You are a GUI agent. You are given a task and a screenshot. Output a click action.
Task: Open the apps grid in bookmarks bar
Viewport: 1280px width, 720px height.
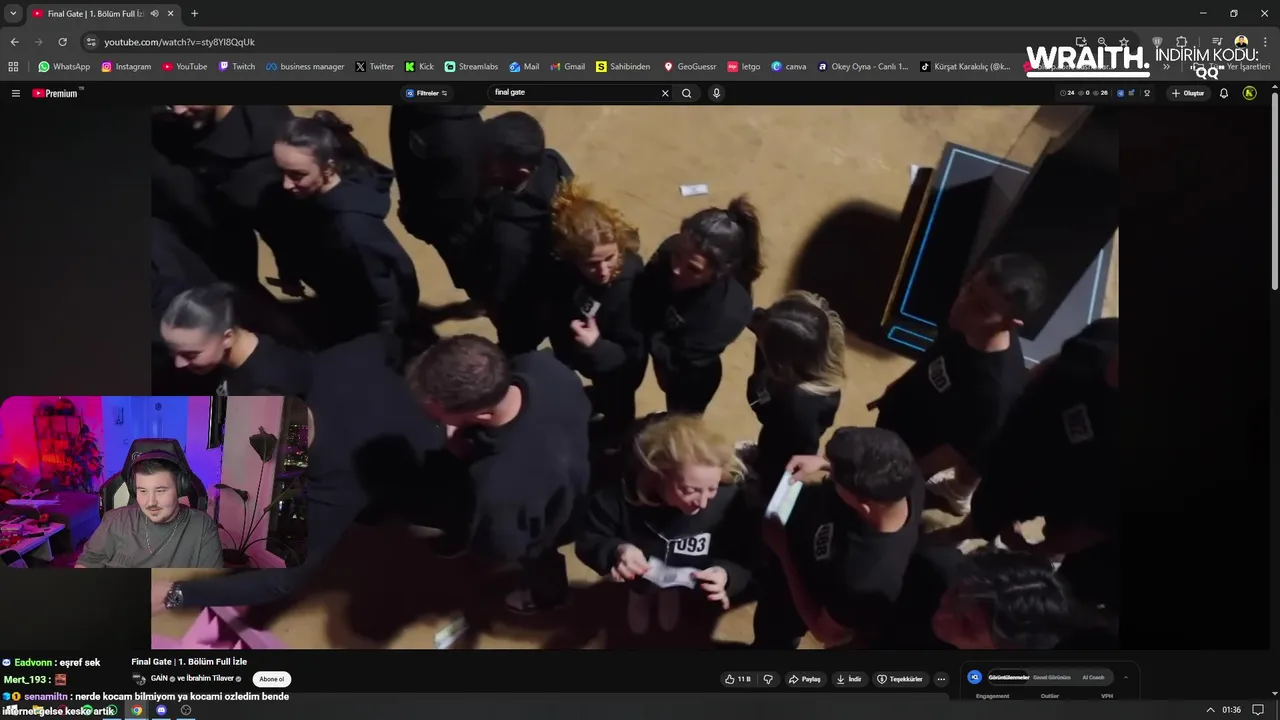tap(13, 67)
